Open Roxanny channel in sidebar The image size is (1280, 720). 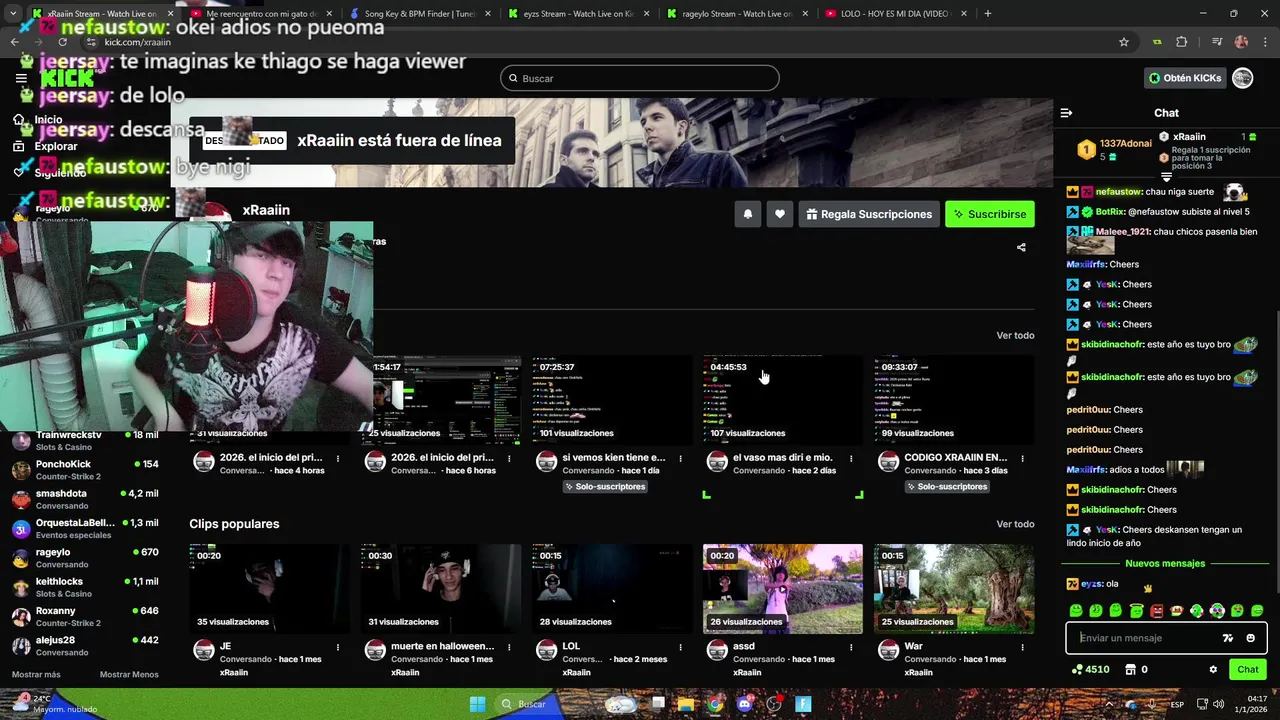click(x=84, y=616)
